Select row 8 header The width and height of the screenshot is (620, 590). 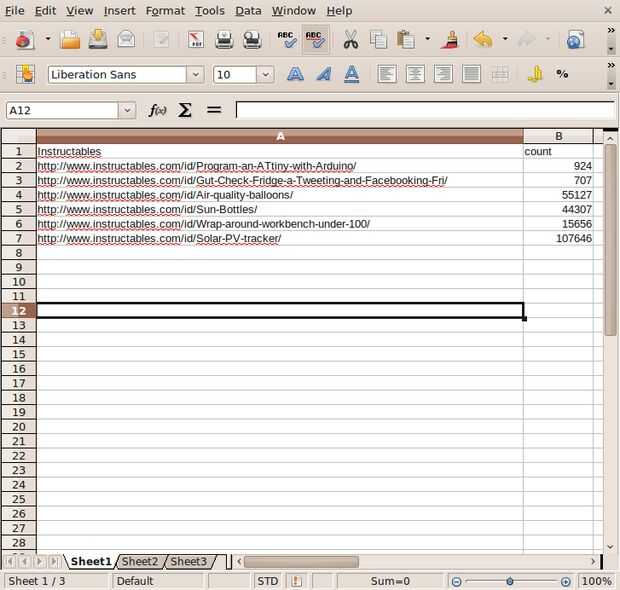[19, 253]
